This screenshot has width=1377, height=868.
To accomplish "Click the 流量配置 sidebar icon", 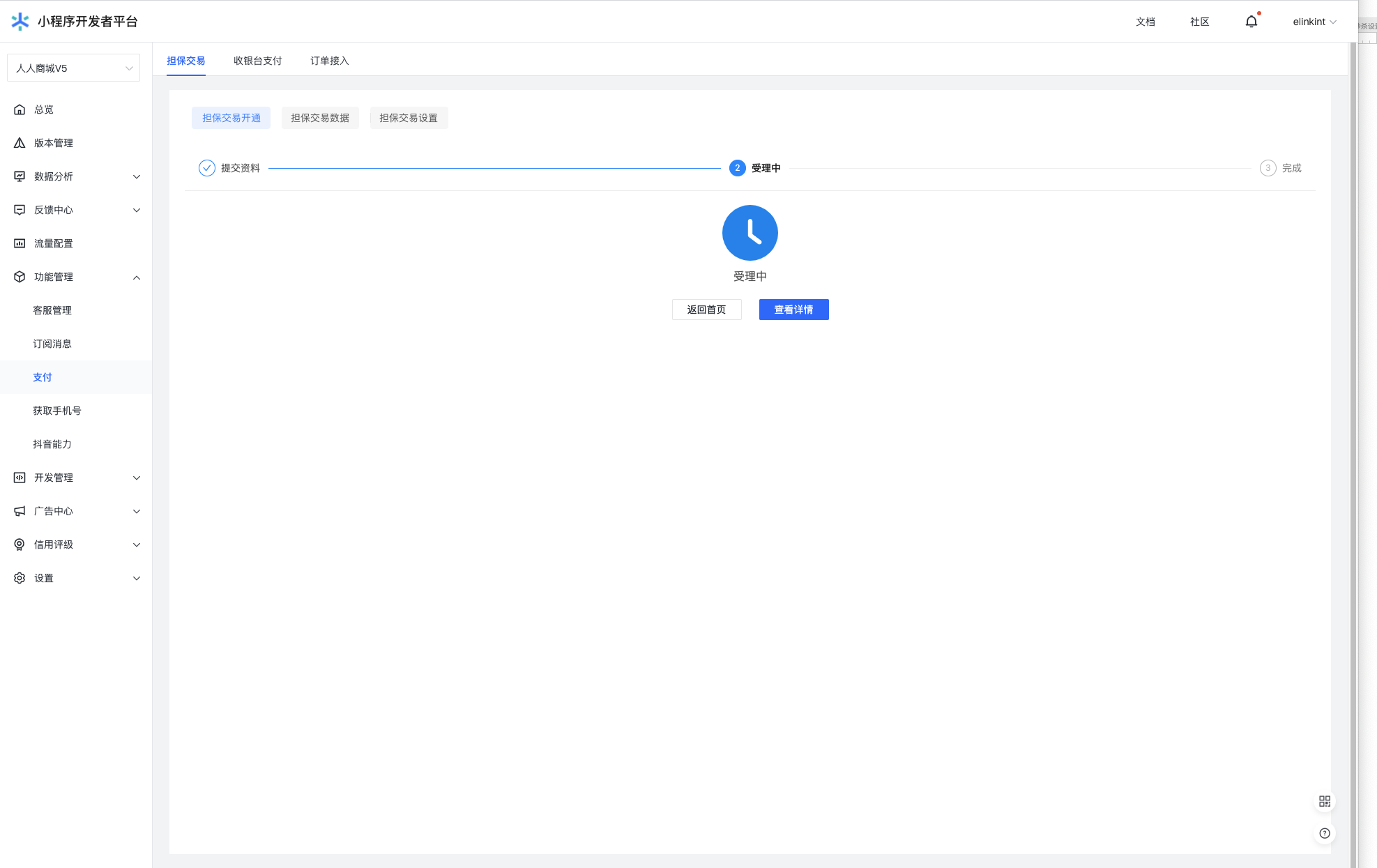I will 20,243.
